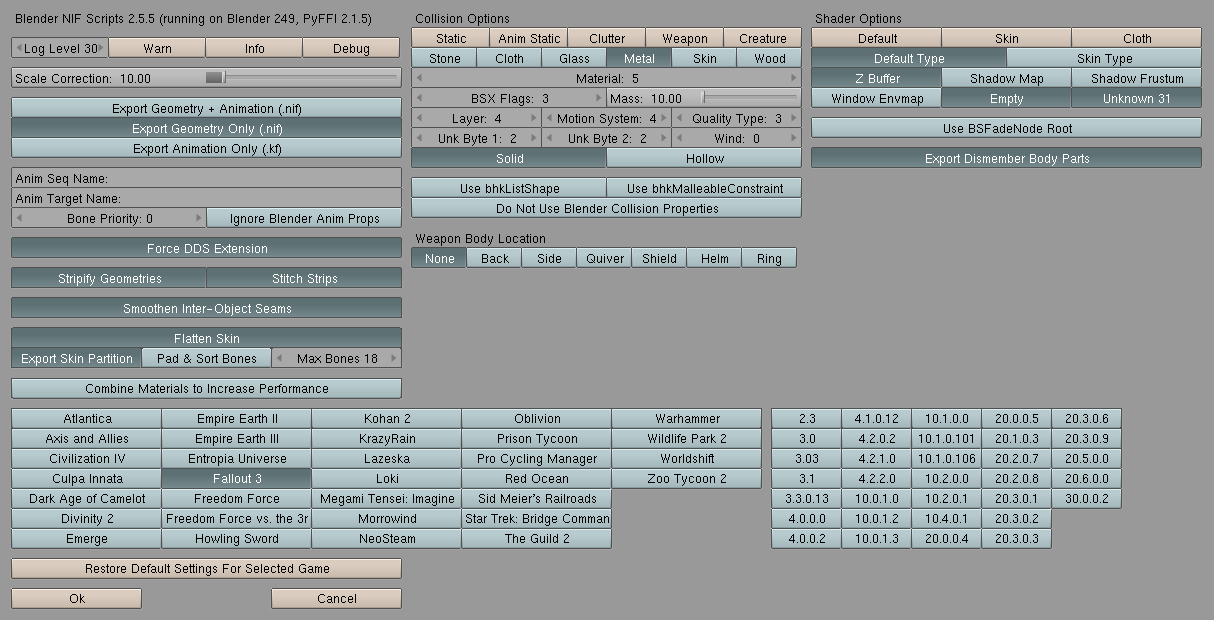Toggle Force DDS Extension
The height and width of the screenshot is (620, 1214).
pyautogui.click(x=206, y=248)
